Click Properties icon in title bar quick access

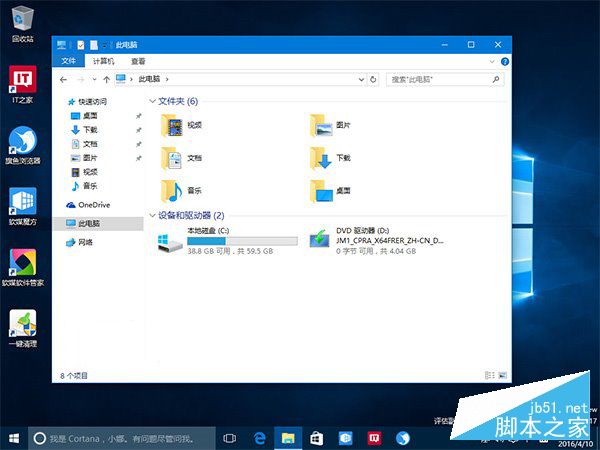click(81, 45)
